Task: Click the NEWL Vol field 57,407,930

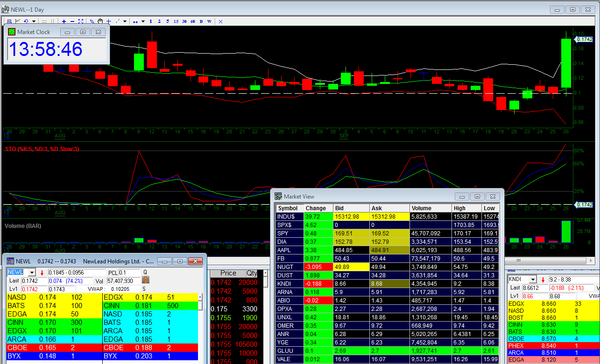Action: (123, 281)
